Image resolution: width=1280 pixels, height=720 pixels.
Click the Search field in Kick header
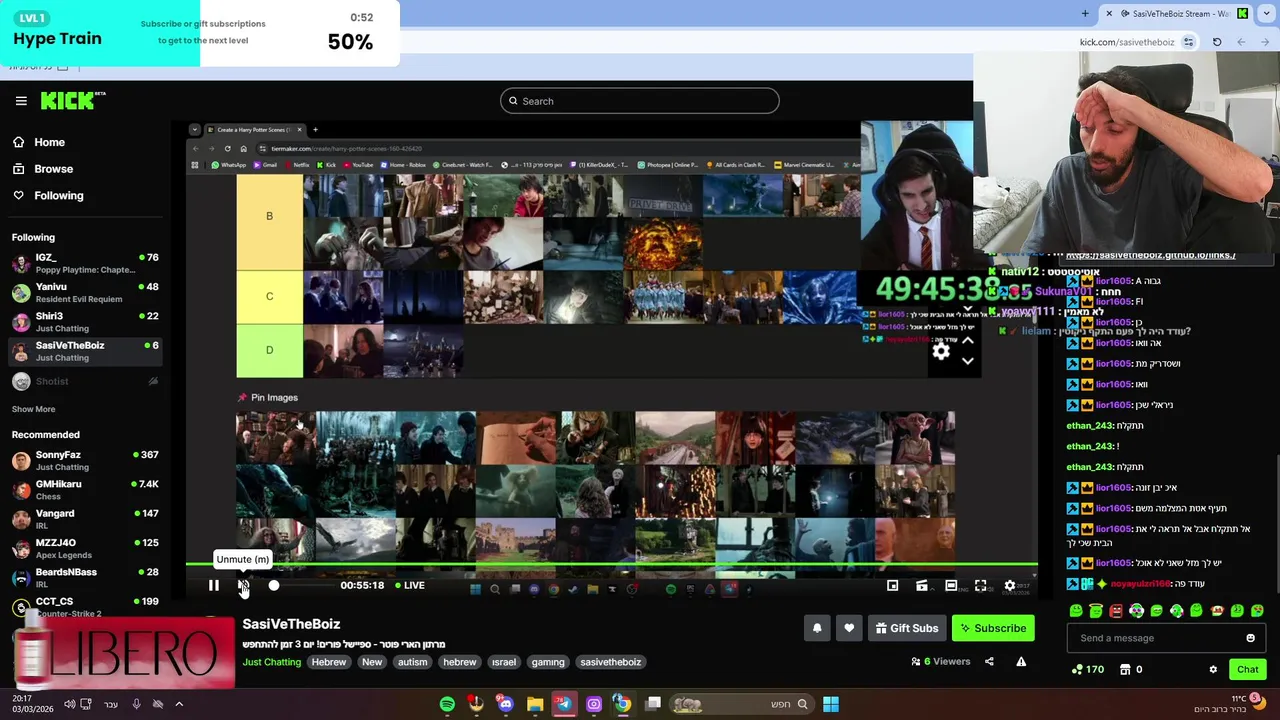pos(639,101)
